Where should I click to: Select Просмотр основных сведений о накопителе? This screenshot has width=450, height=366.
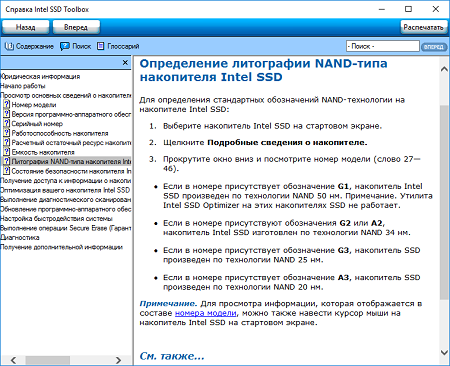pos(66,95)
